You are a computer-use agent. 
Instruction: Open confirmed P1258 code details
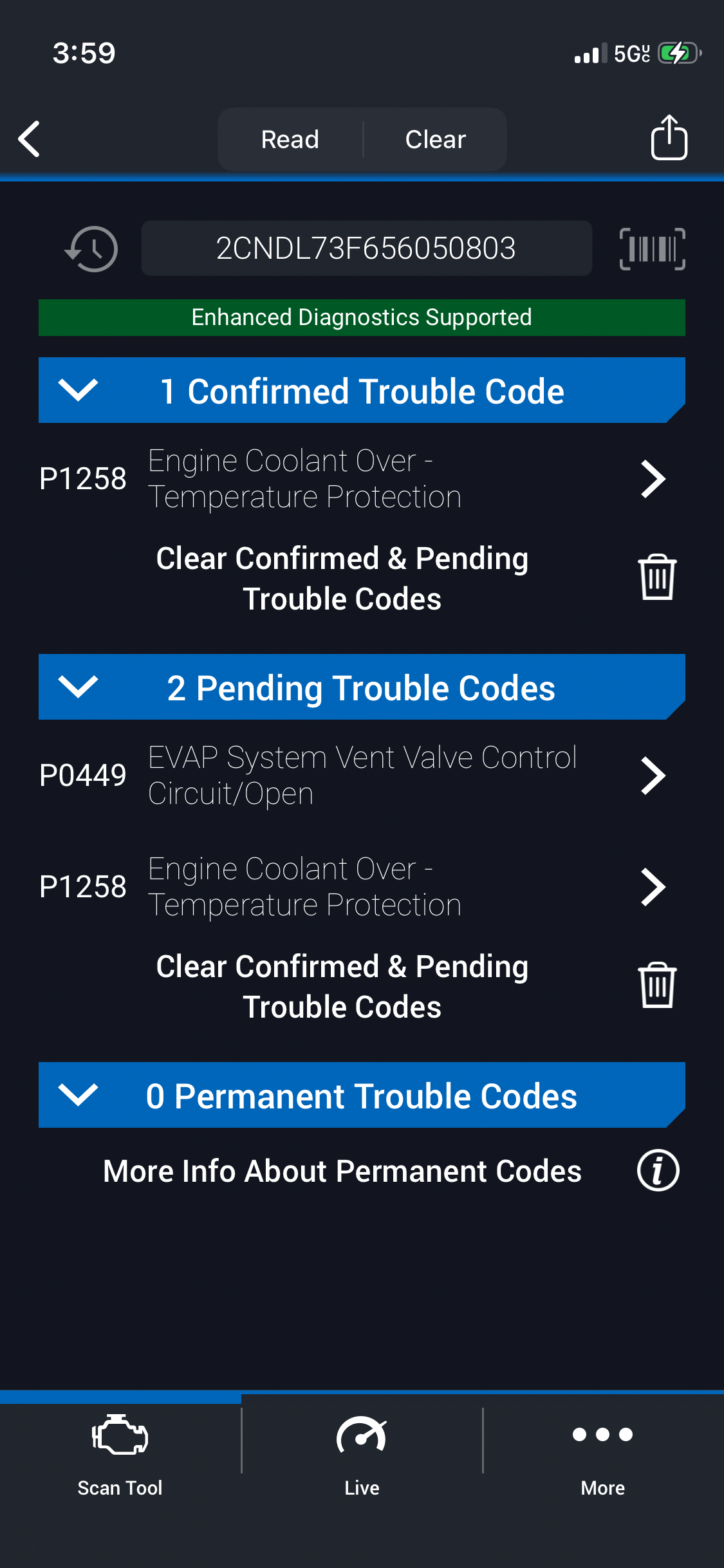coord(653,479)
